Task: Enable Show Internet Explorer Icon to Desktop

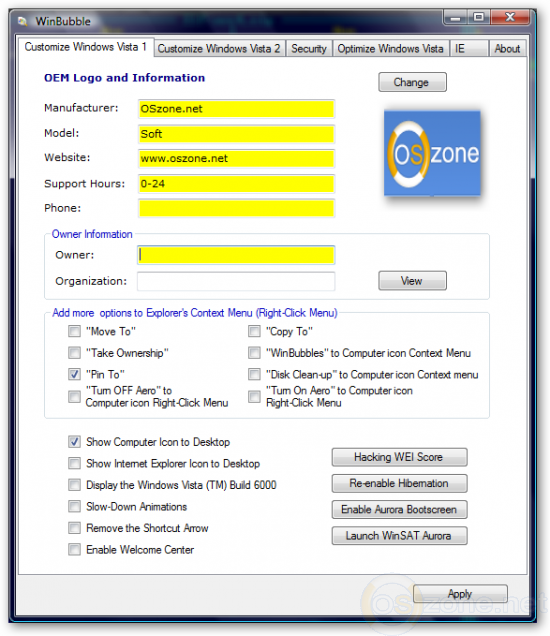Action: (x=74, y=463)
